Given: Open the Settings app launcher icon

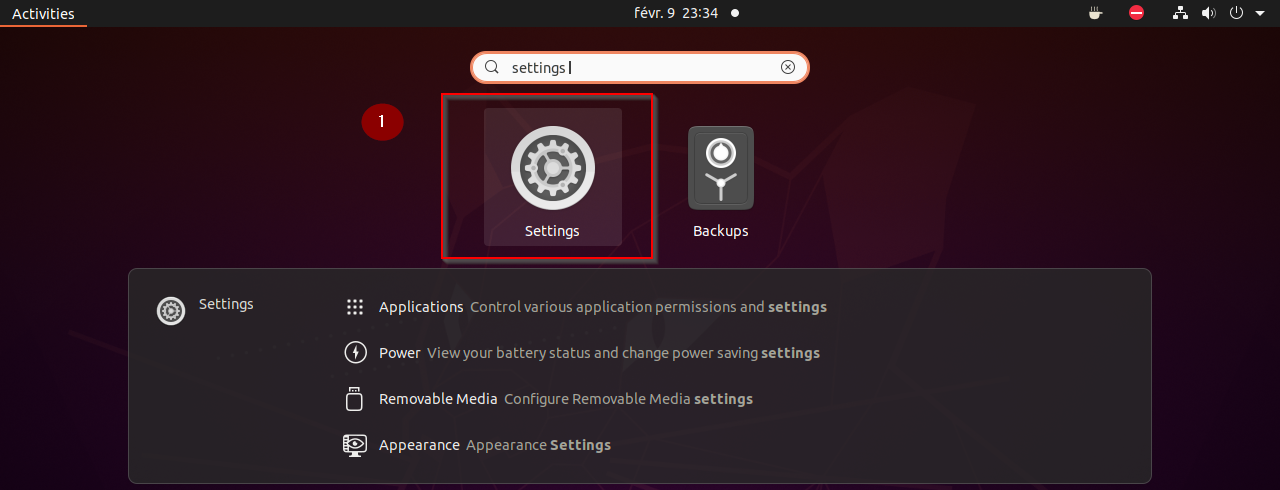Looking at the screenshot, I should coord(552,168).
